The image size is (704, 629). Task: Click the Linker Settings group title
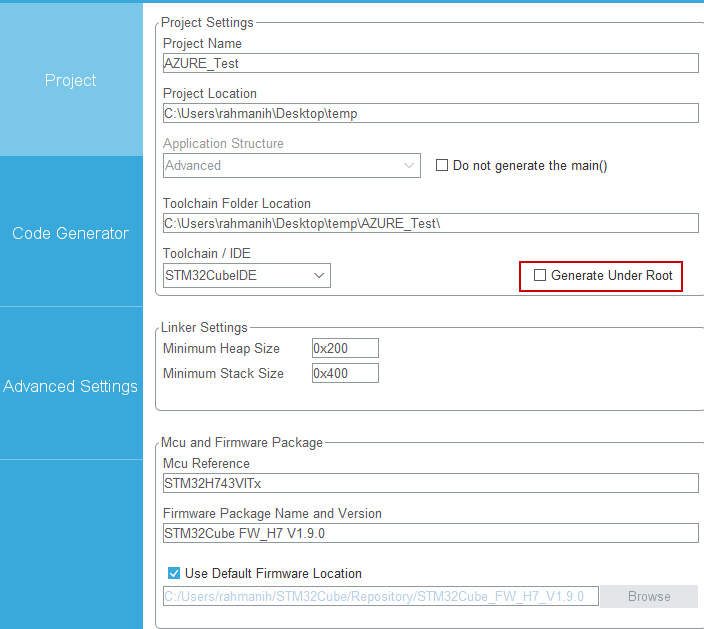point(204,328)
